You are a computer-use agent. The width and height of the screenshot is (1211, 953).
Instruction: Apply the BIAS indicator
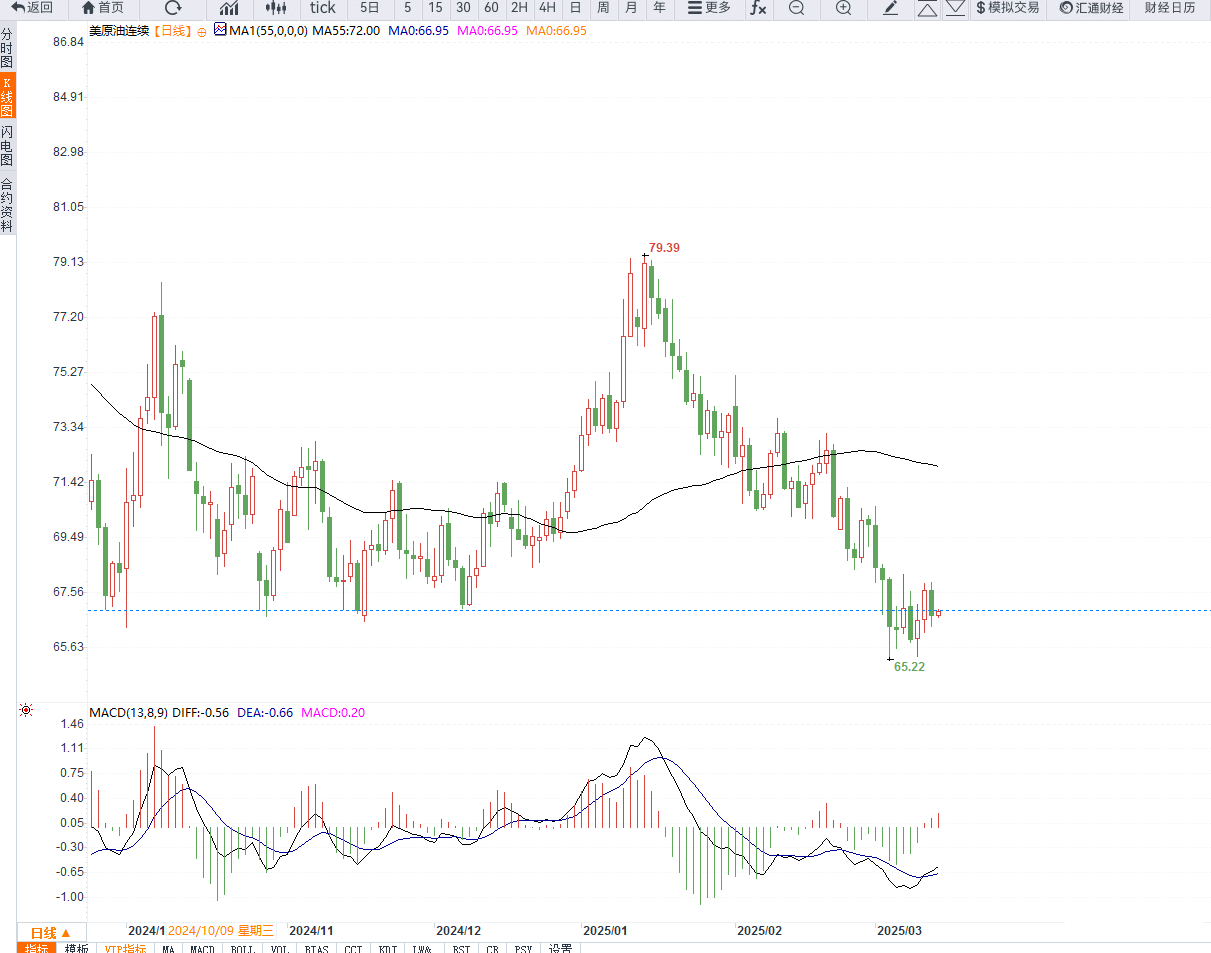pos(316,948)
